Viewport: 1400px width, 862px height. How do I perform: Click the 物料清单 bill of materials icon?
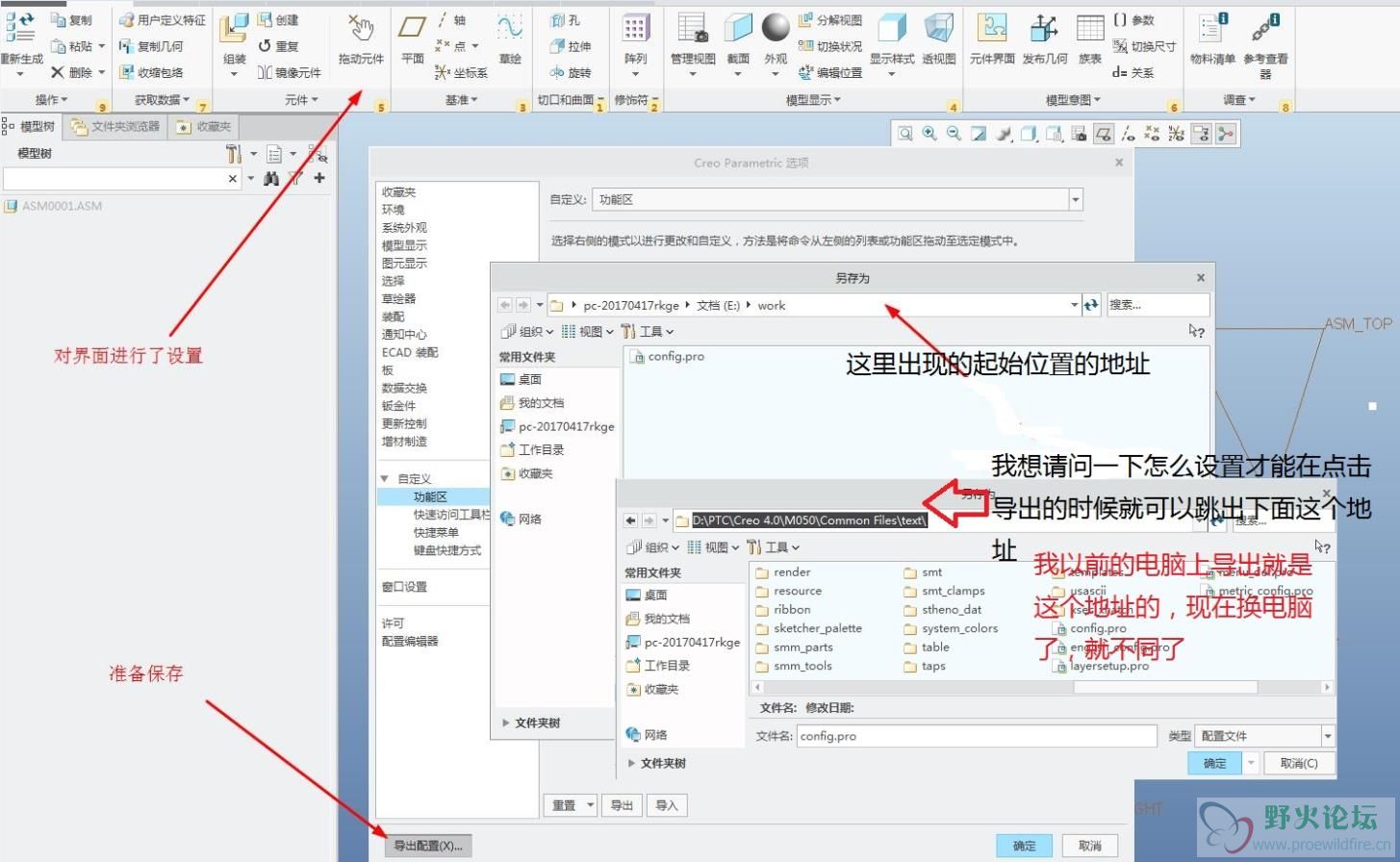click(x=1213, y=29)
